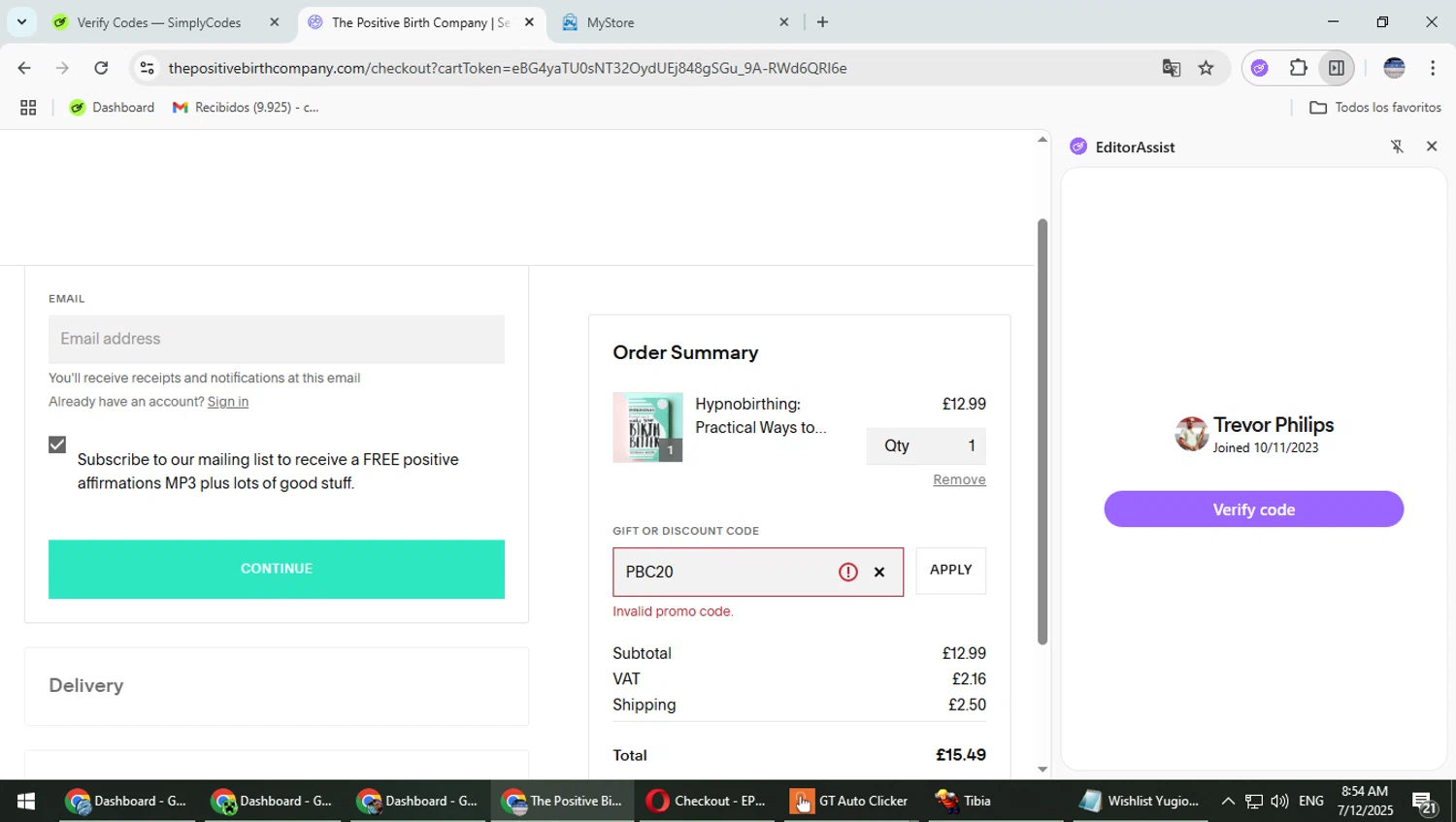The width and height of the screenshot is (1456, 822).
Task: Open the taskbar clock 8:54 AM
Action: coord(1365,801)
